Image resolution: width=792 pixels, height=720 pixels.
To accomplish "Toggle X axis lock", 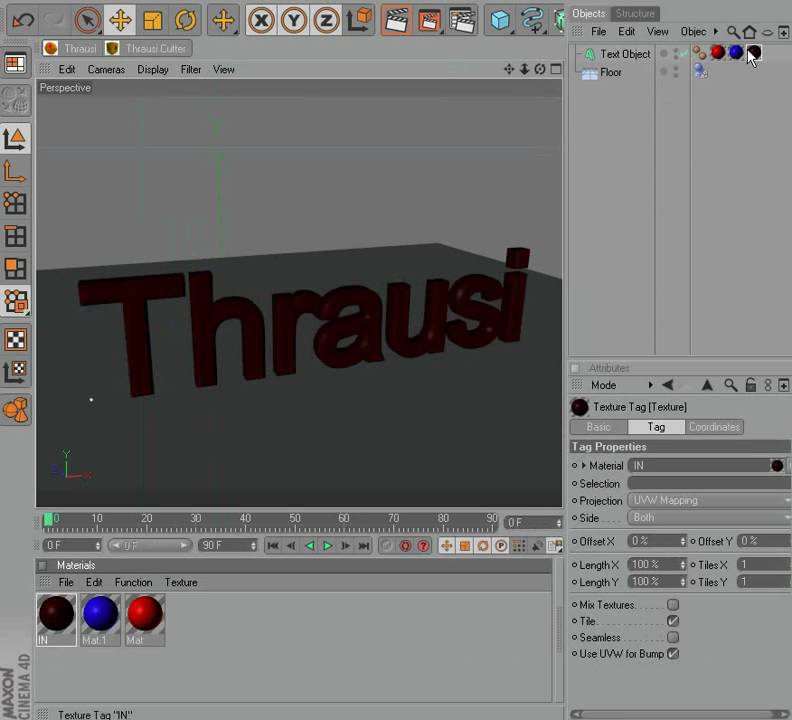I will pos(261,20).
